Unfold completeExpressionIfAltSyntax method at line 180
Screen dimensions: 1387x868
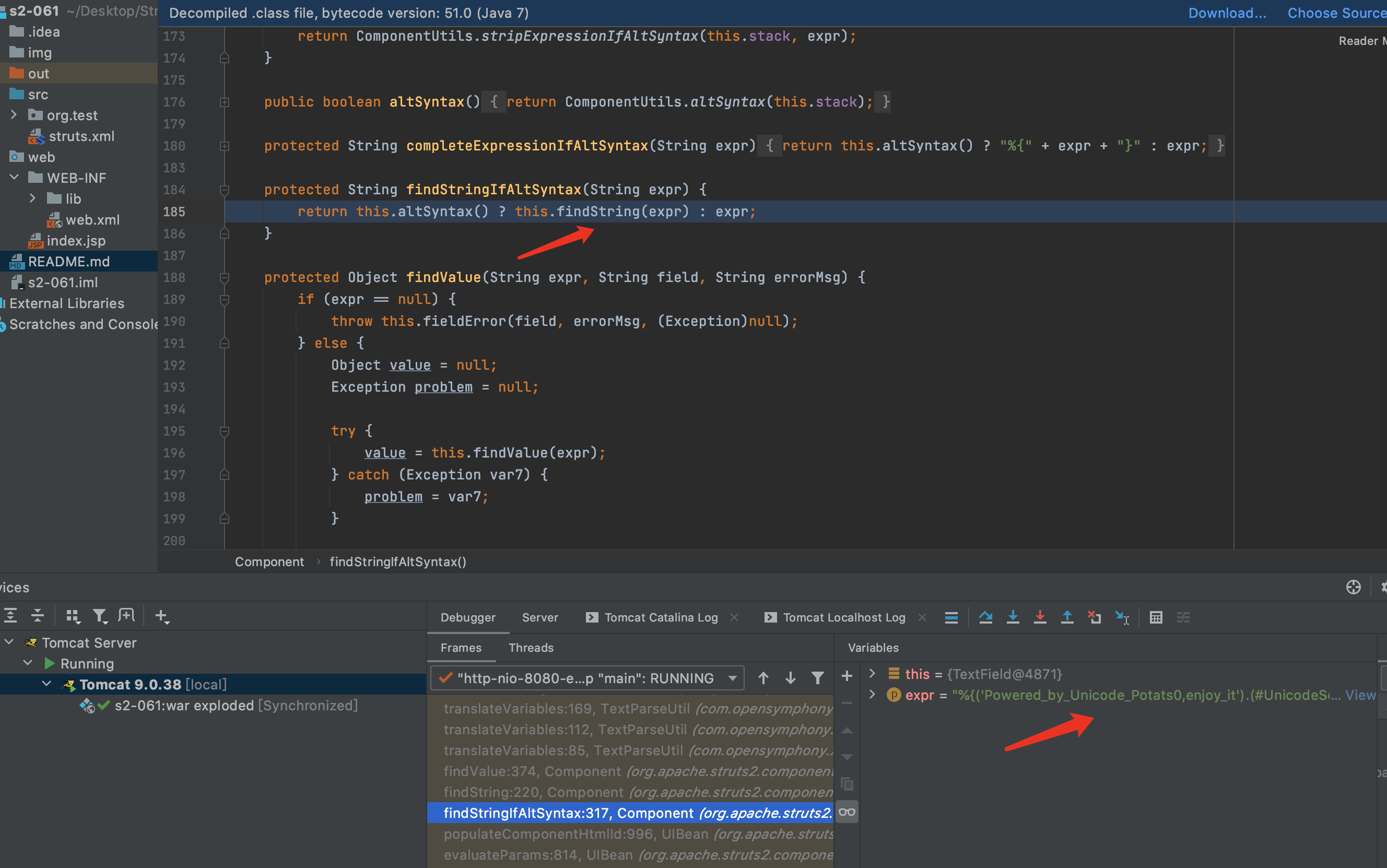(x=225, y=146)
